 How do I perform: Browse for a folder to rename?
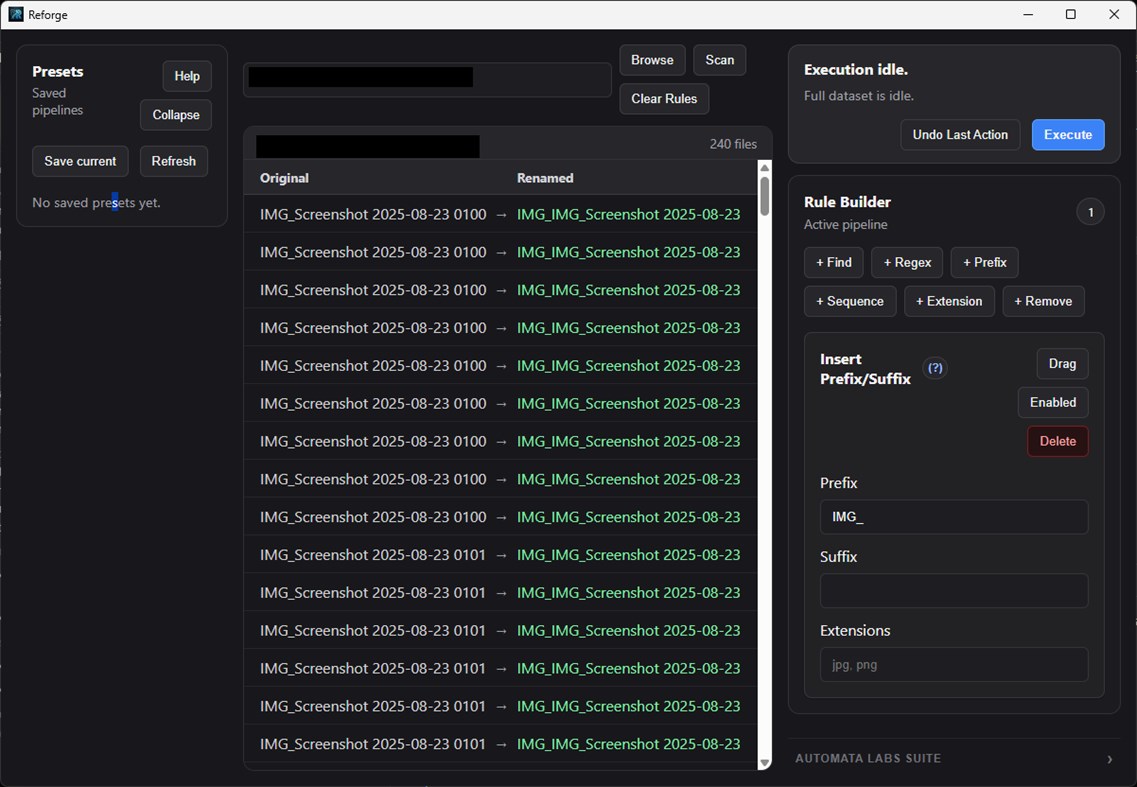click(x=652, y=59)
